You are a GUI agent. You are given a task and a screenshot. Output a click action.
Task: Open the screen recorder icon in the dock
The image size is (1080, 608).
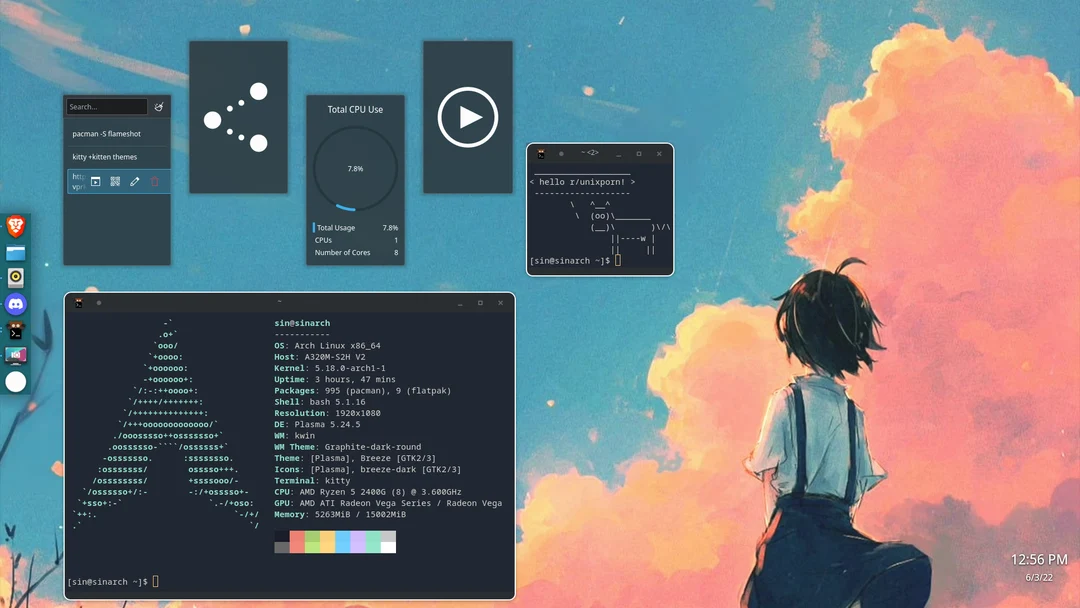pos(15,352)
